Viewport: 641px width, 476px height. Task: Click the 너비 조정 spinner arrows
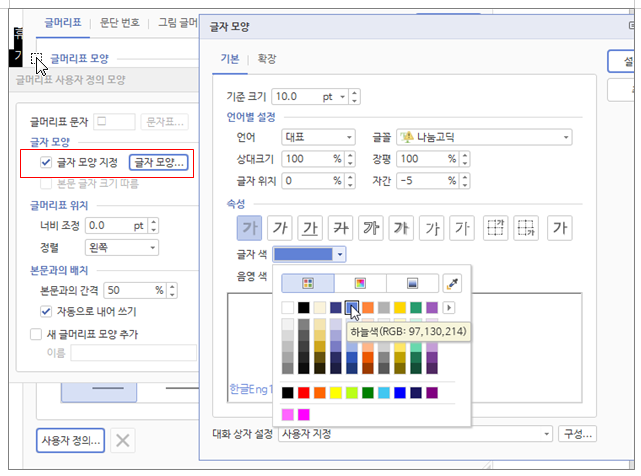[153, 226]
